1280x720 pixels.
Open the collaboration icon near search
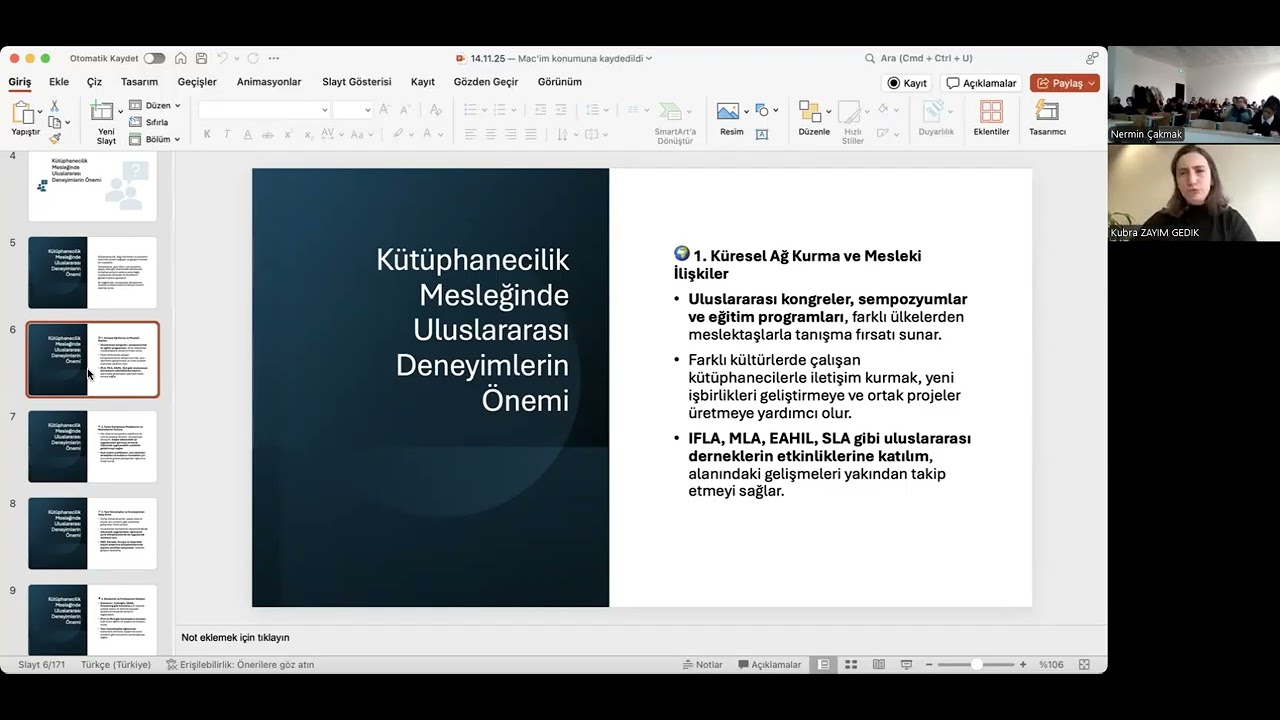1092,59
